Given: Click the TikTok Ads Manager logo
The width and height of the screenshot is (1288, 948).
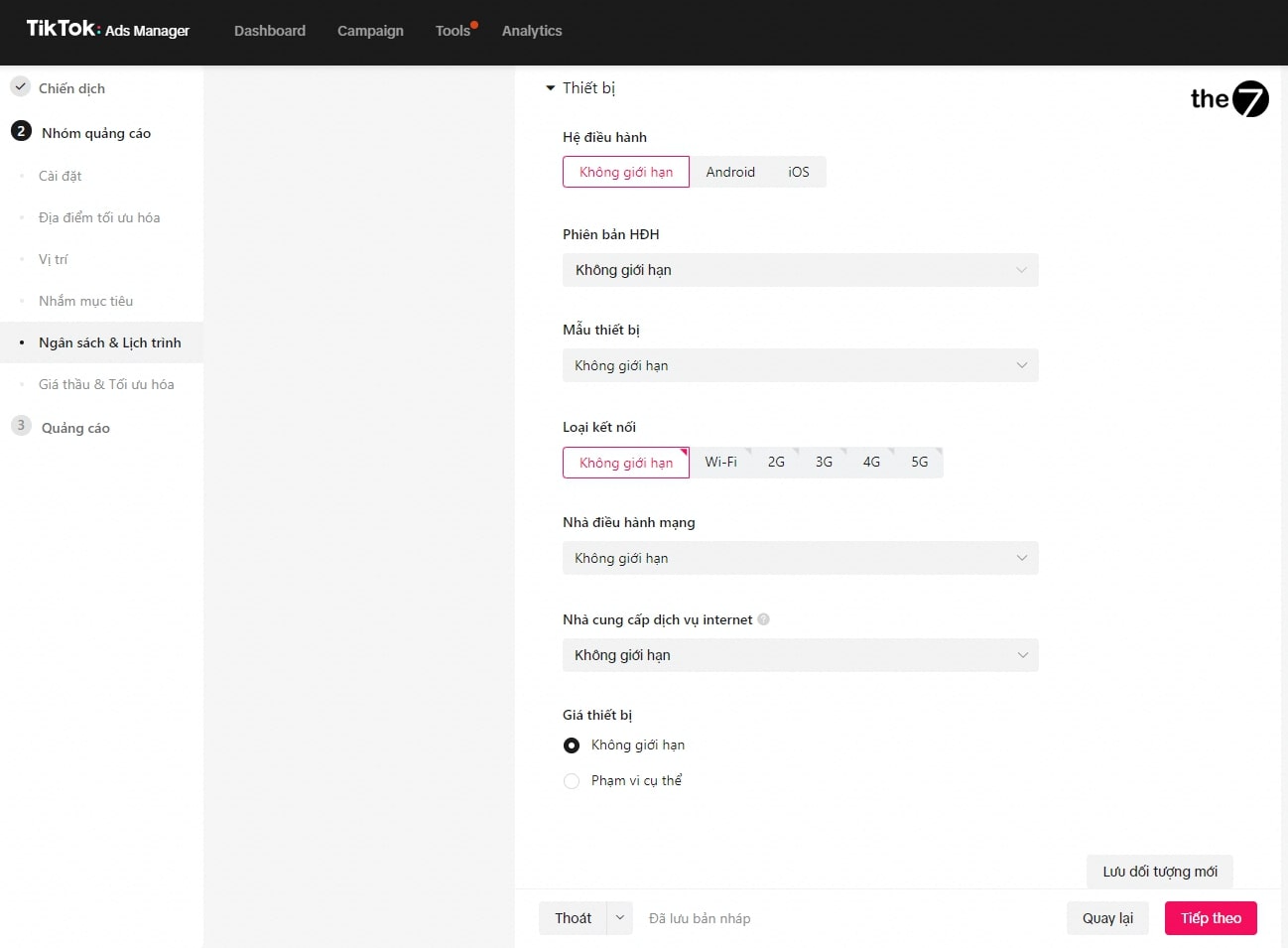Looking at the screenshot, I should 107,30.
